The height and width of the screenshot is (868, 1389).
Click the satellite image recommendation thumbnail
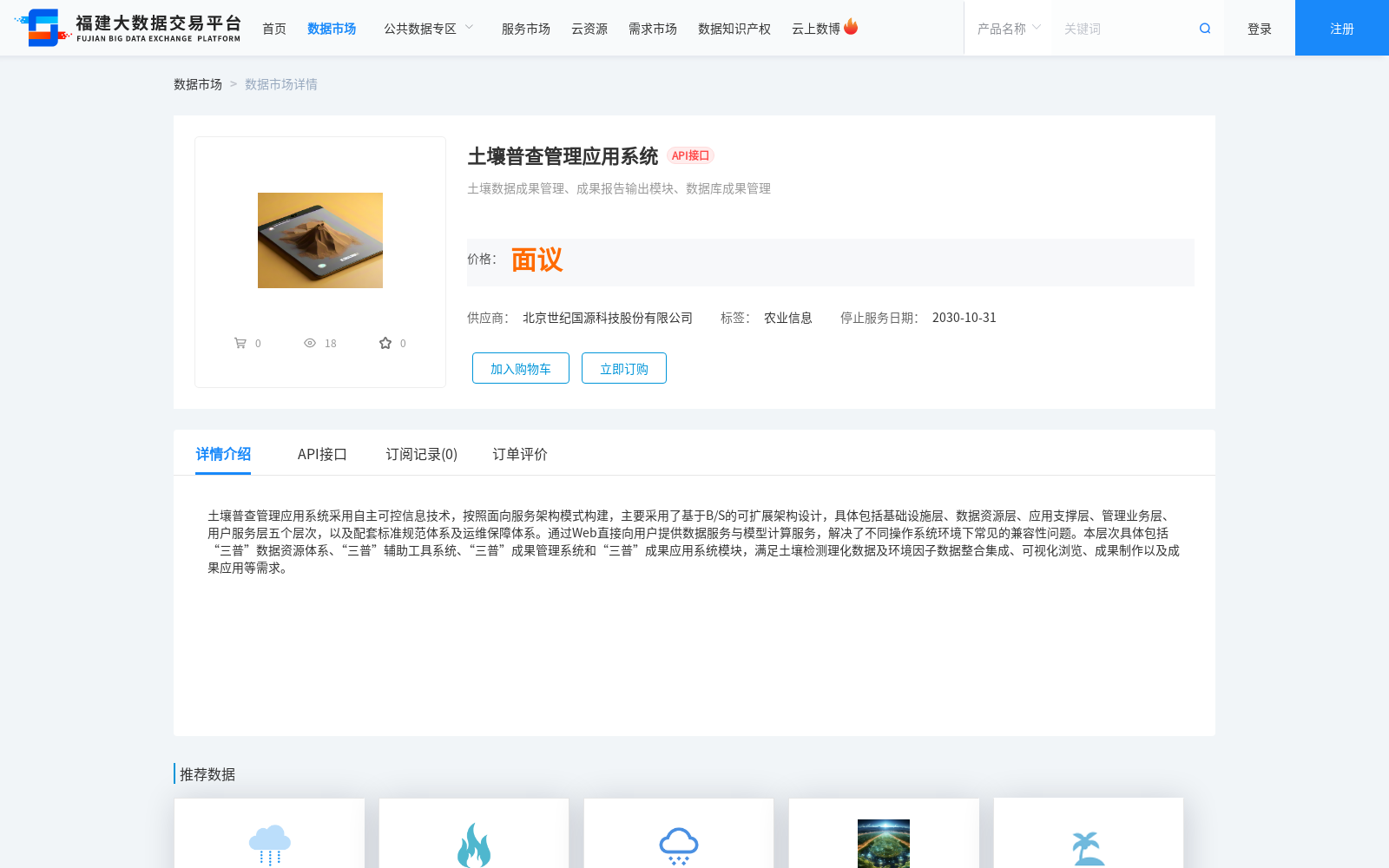click(883, 844)
